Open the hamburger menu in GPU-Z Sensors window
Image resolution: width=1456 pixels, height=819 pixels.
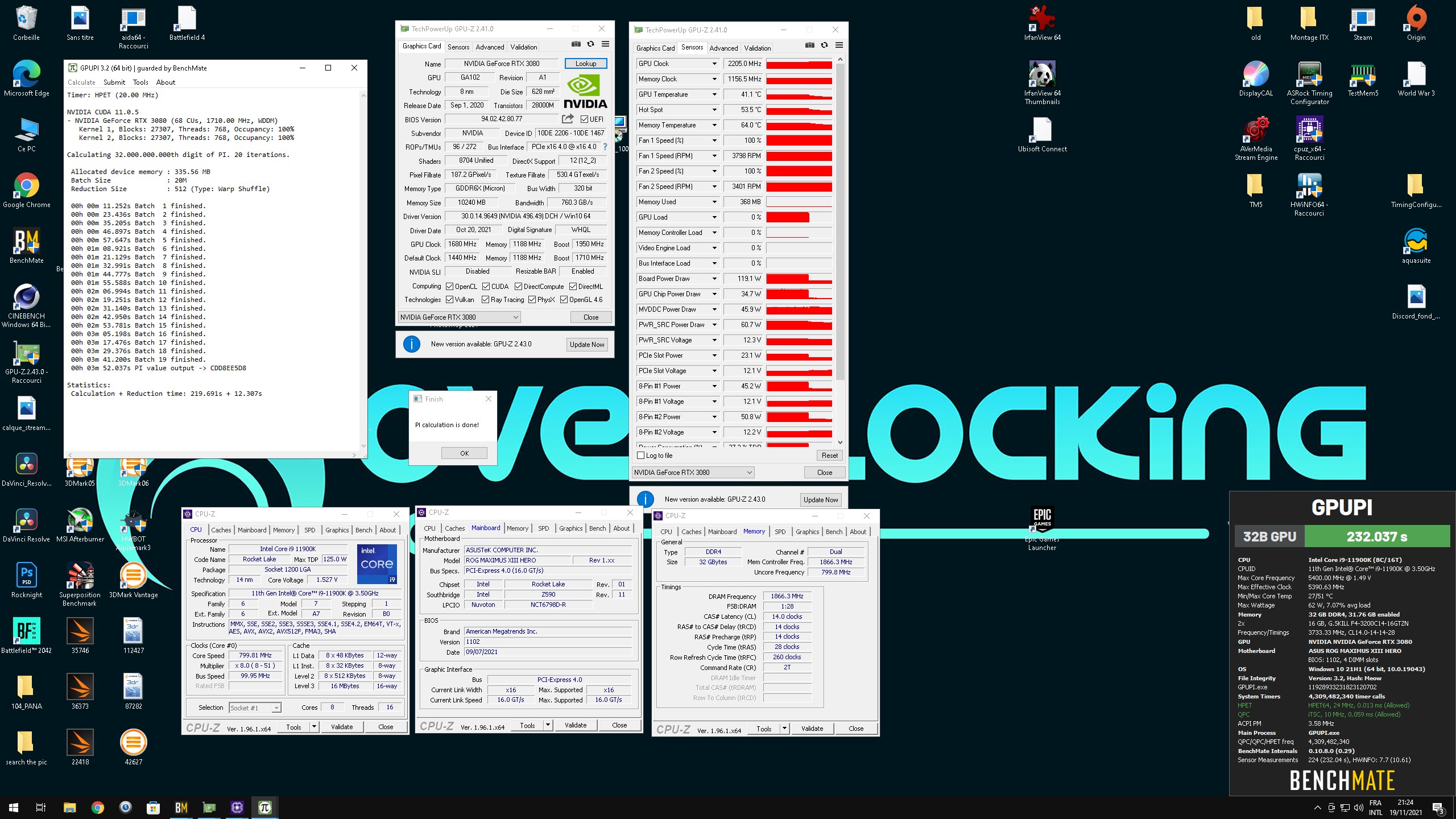pyautogui.click(x=839, y=45)
